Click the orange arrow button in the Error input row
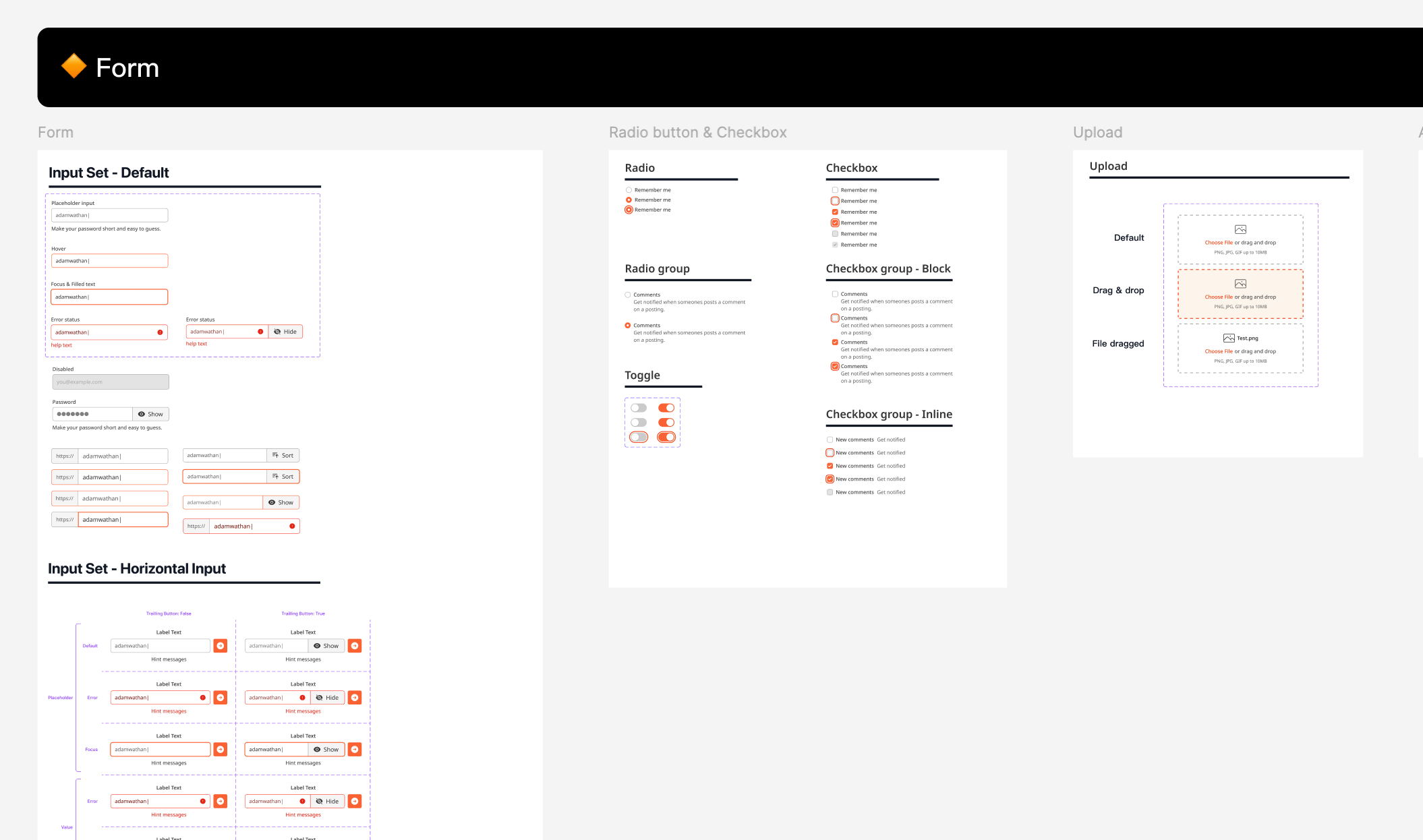Image resolution: width=1423 pixels, height=840 pixels. point(220,697)
